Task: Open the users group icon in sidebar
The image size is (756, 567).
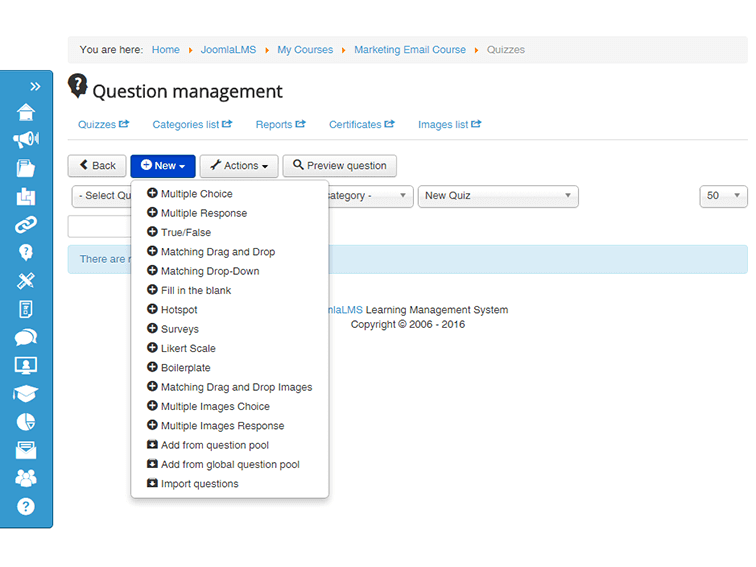Action: coord(26,478)
